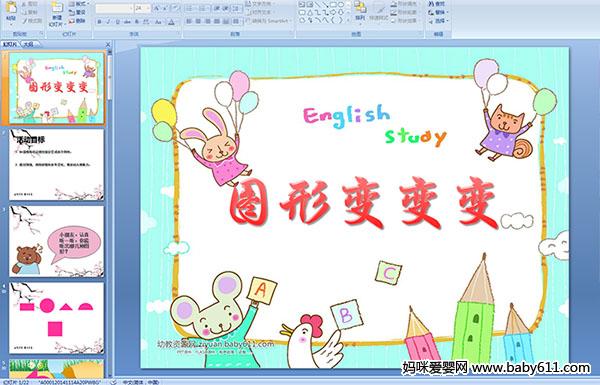Select slide 3 thumbnail with bear
600x385 pixels.
click(57, 241)
